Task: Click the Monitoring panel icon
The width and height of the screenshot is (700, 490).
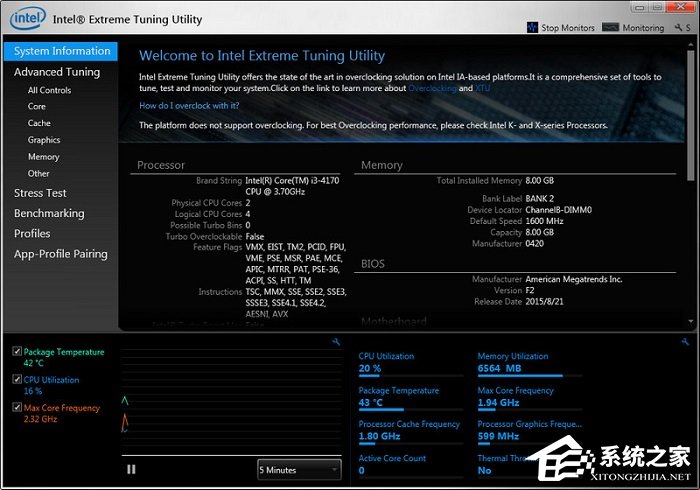Action: point(610,27)
